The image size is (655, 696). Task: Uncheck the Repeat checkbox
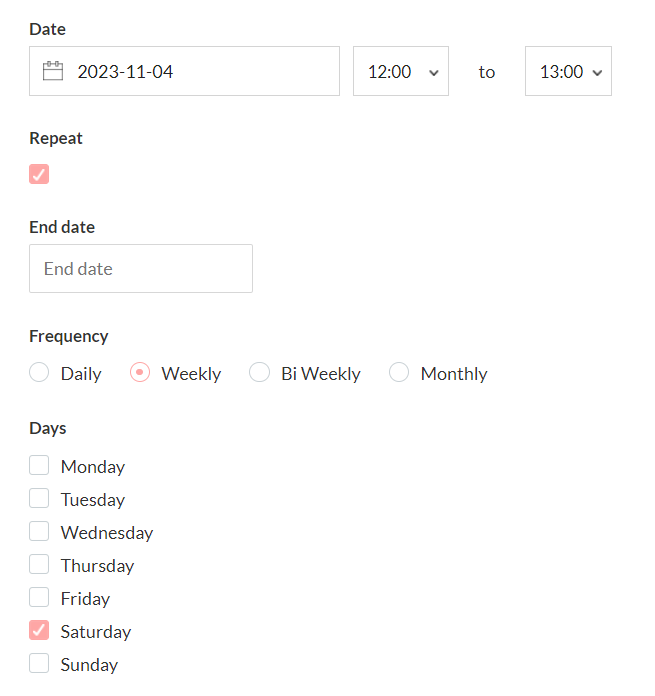point(39,174)
